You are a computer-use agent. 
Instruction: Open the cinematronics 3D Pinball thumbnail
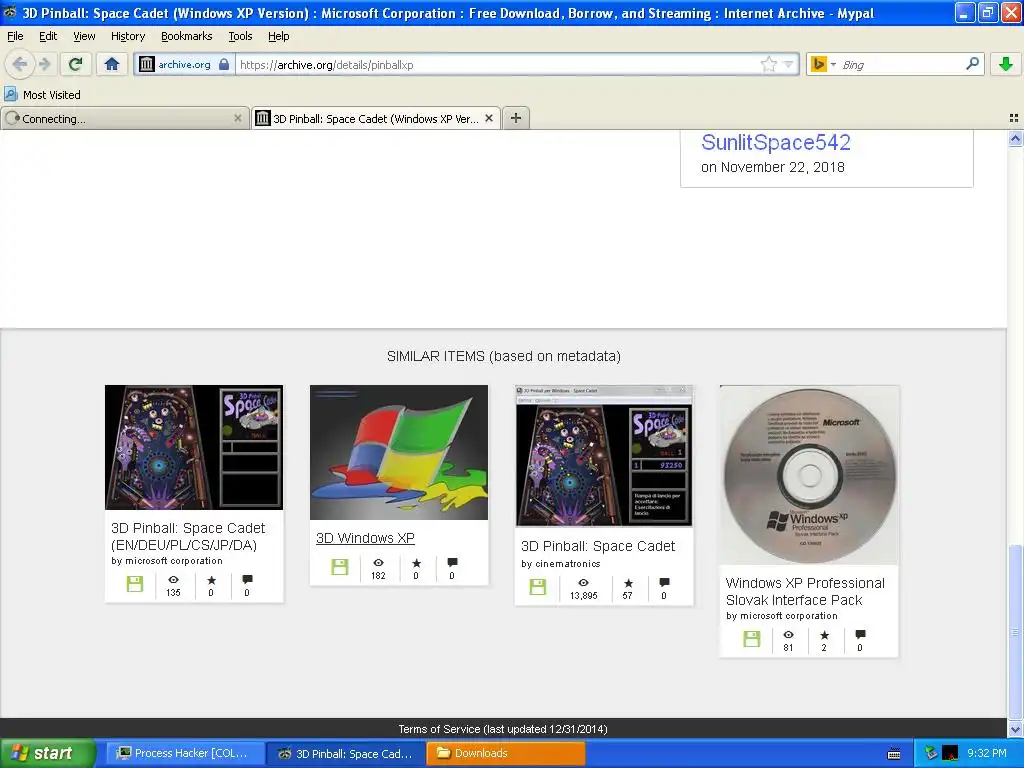604,456
